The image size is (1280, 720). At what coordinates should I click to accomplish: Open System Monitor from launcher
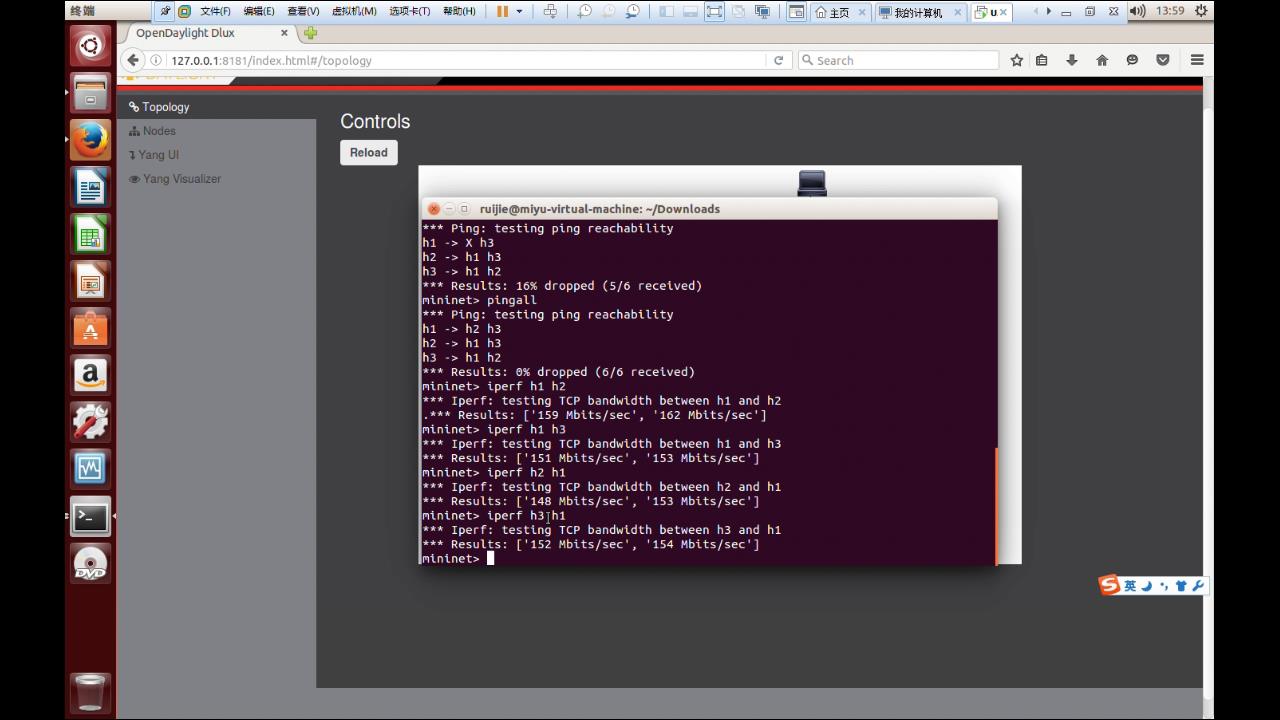click(x=90, y=468)
